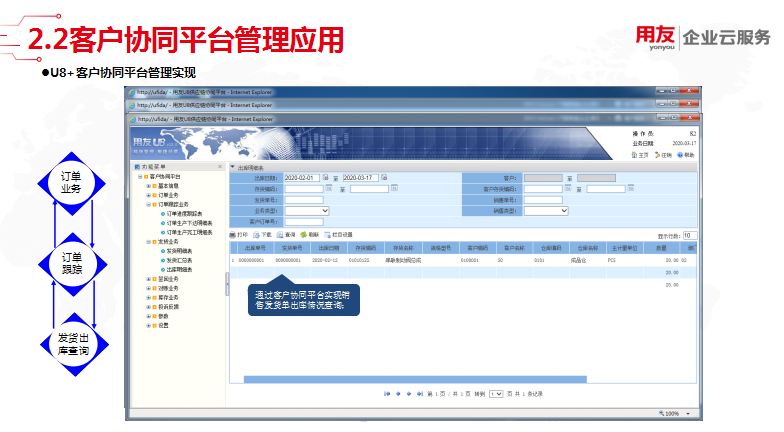Click the 存货编码 column header

click(x=366, y=248)
